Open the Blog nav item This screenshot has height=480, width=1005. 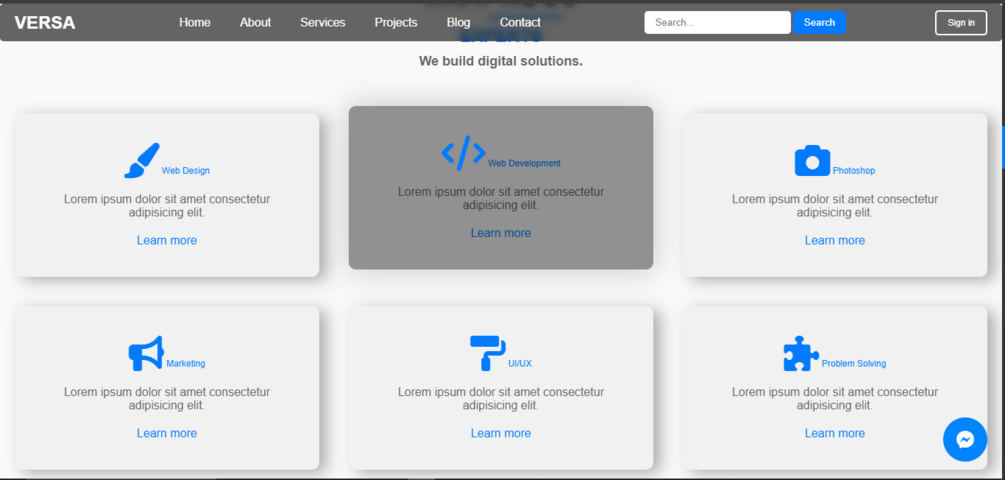point(458,22)
